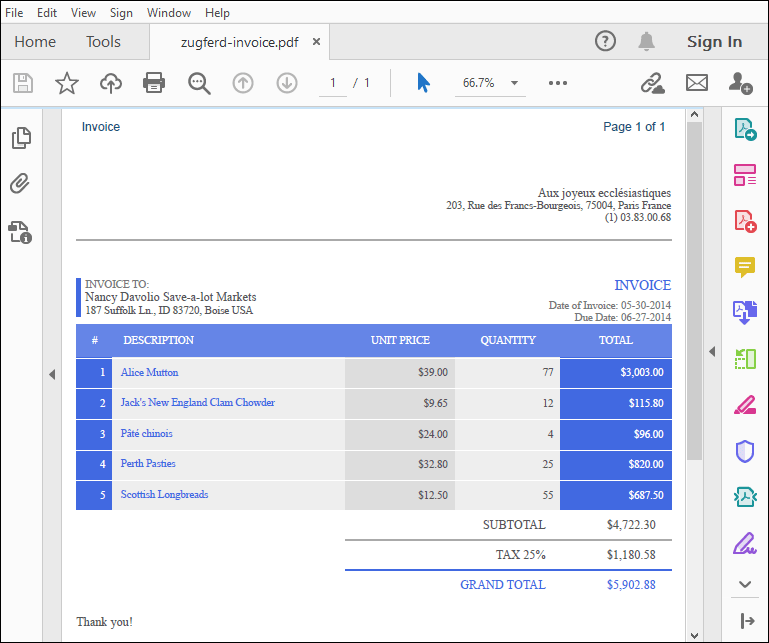Open the green Organize Pages tool
Screen dimensions: 769x643
[745, 359]
